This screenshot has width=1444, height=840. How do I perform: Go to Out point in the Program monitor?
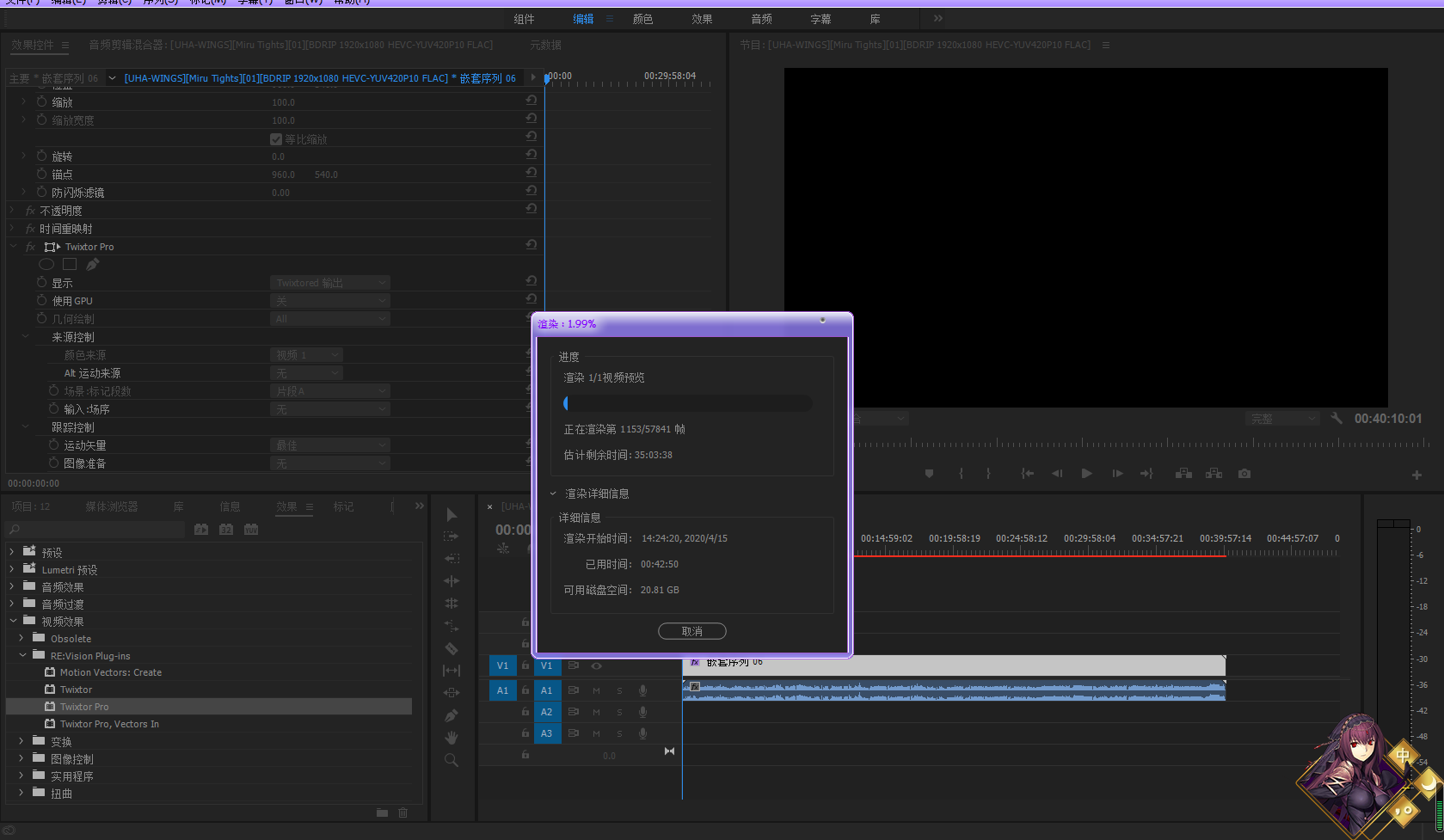click(x=1146, y=474)
